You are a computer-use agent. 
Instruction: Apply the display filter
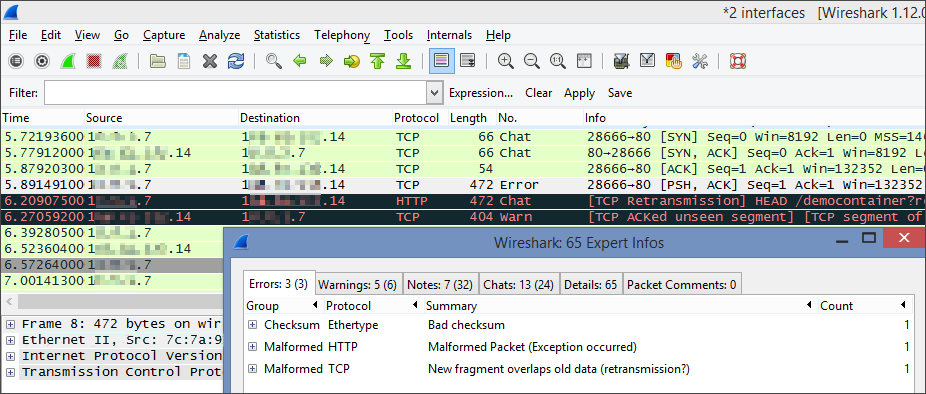click(x=579, y=93)
